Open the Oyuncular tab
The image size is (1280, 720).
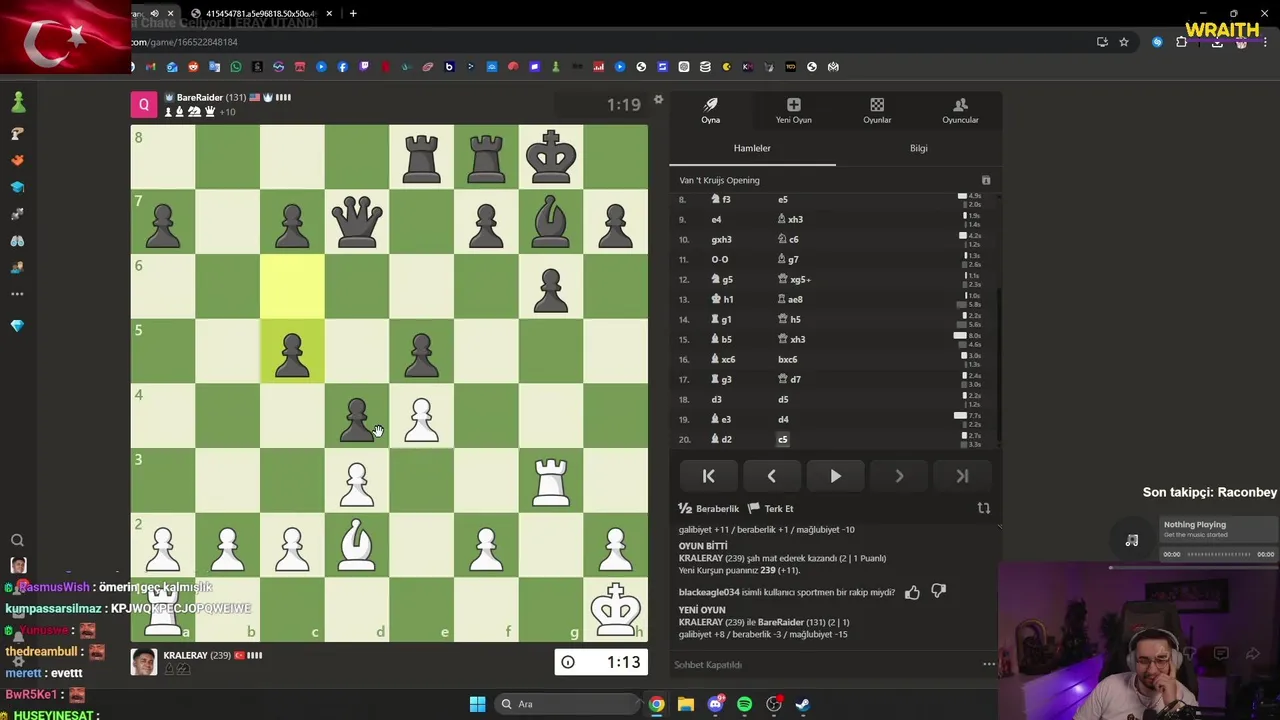(960, 110)
